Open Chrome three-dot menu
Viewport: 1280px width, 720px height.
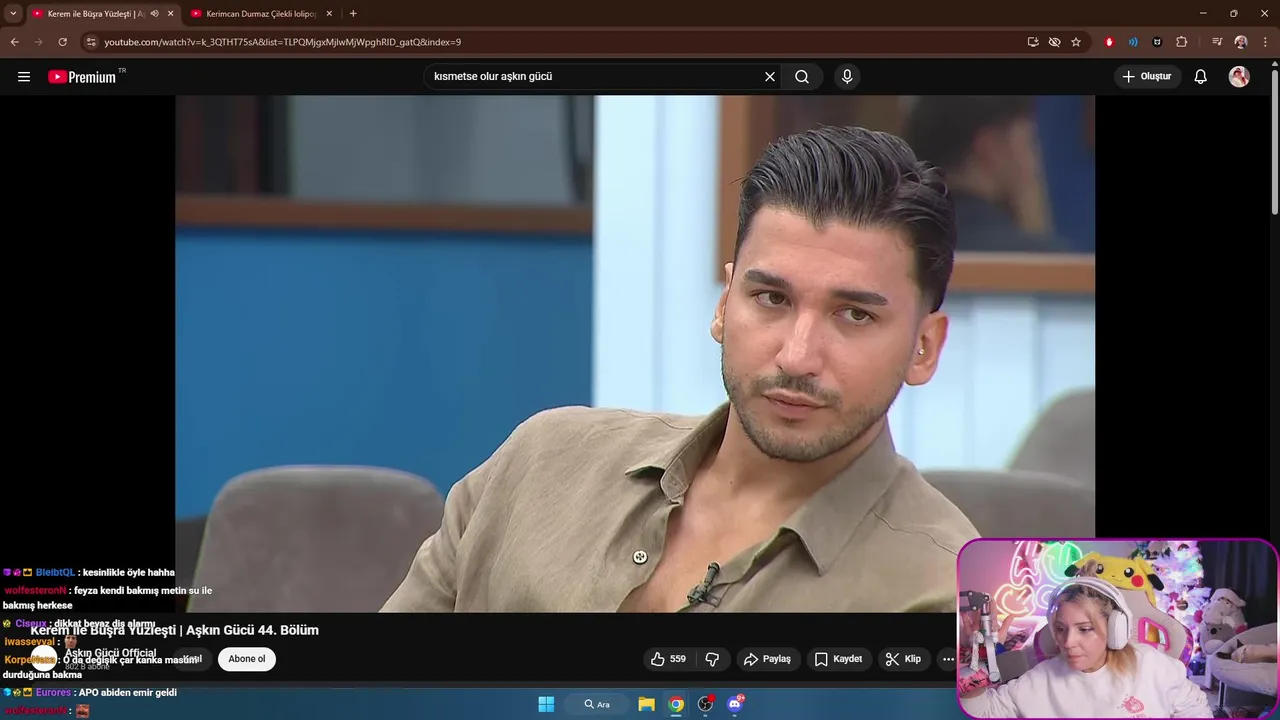point(1265,42)
